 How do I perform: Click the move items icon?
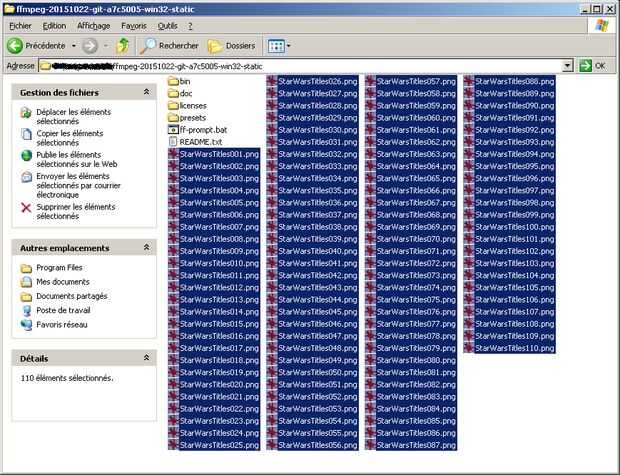tap(26, 113)
